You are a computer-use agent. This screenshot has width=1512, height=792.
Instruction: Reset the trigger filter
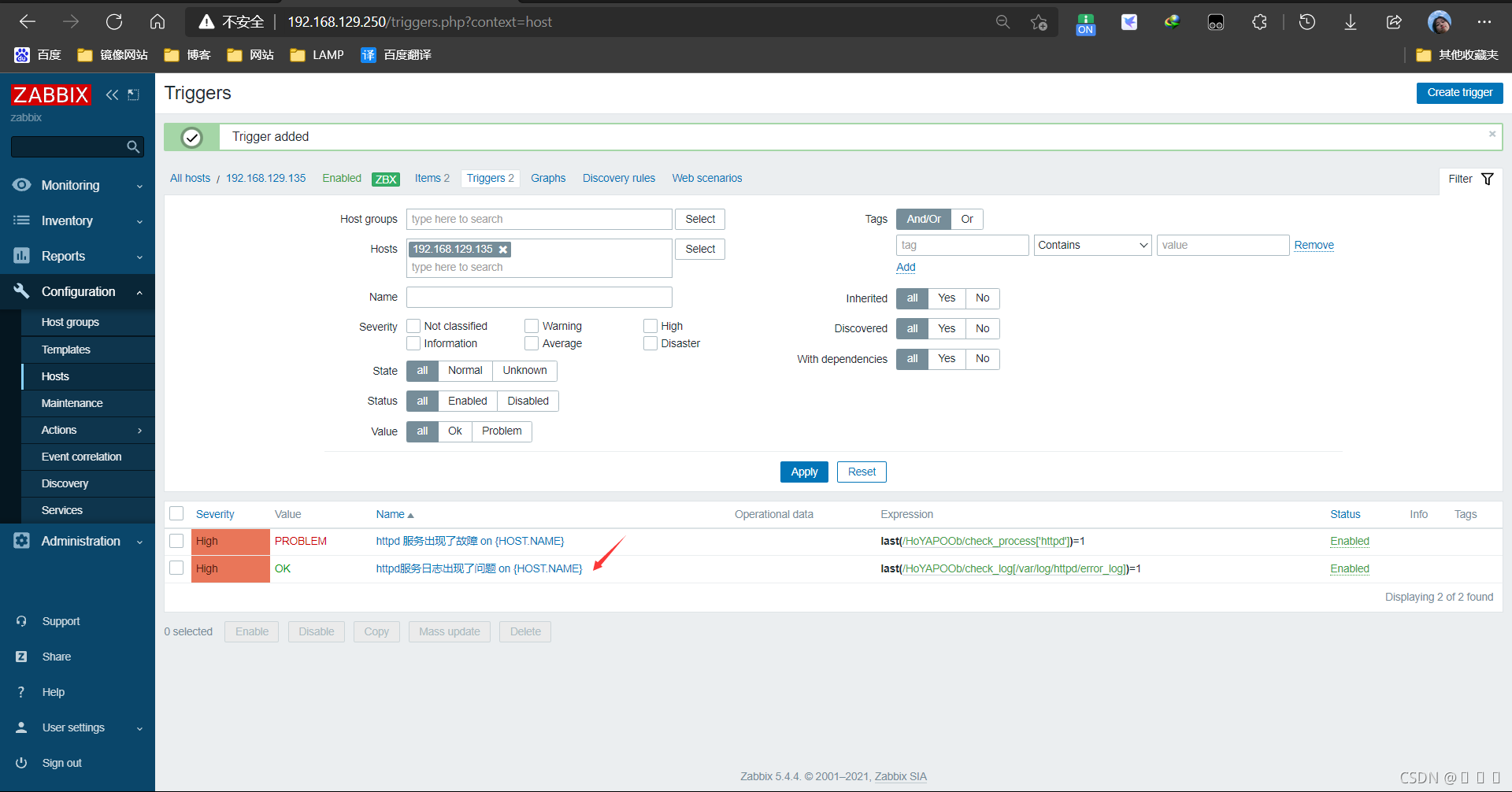pos(862,472)
